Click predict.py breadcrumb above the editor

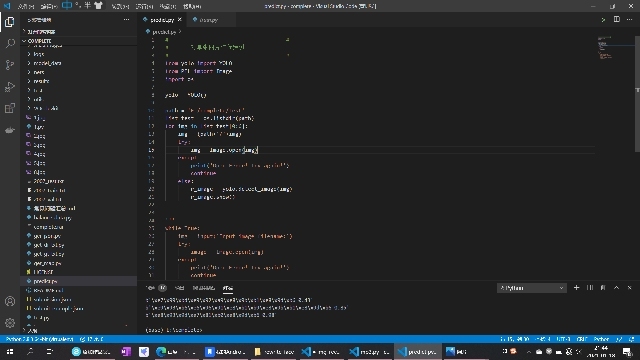coord(164,31)
